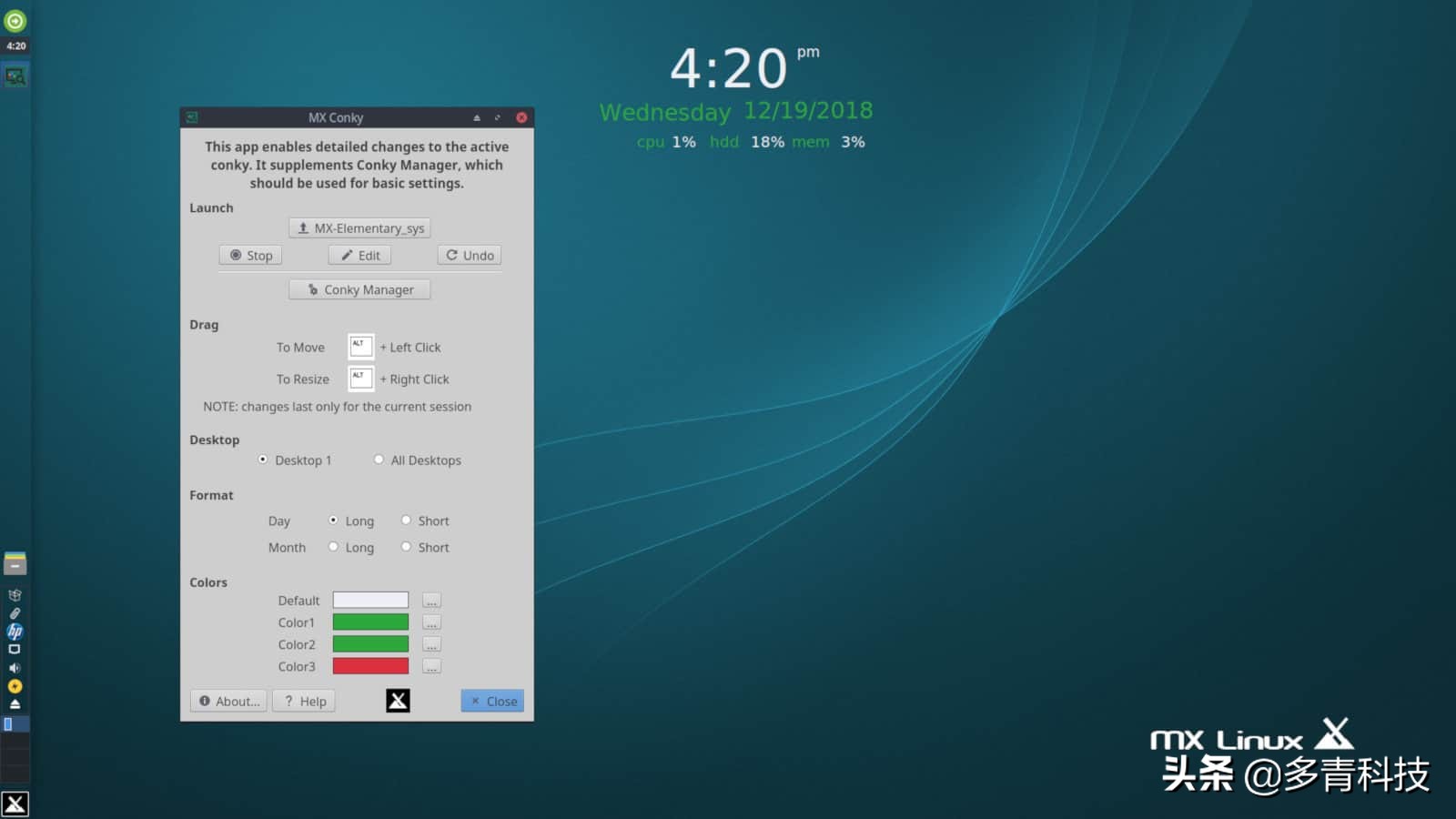Click the green logout button on the panel
The height and width of the screenshot is (819, 1456).
(15, 20)
